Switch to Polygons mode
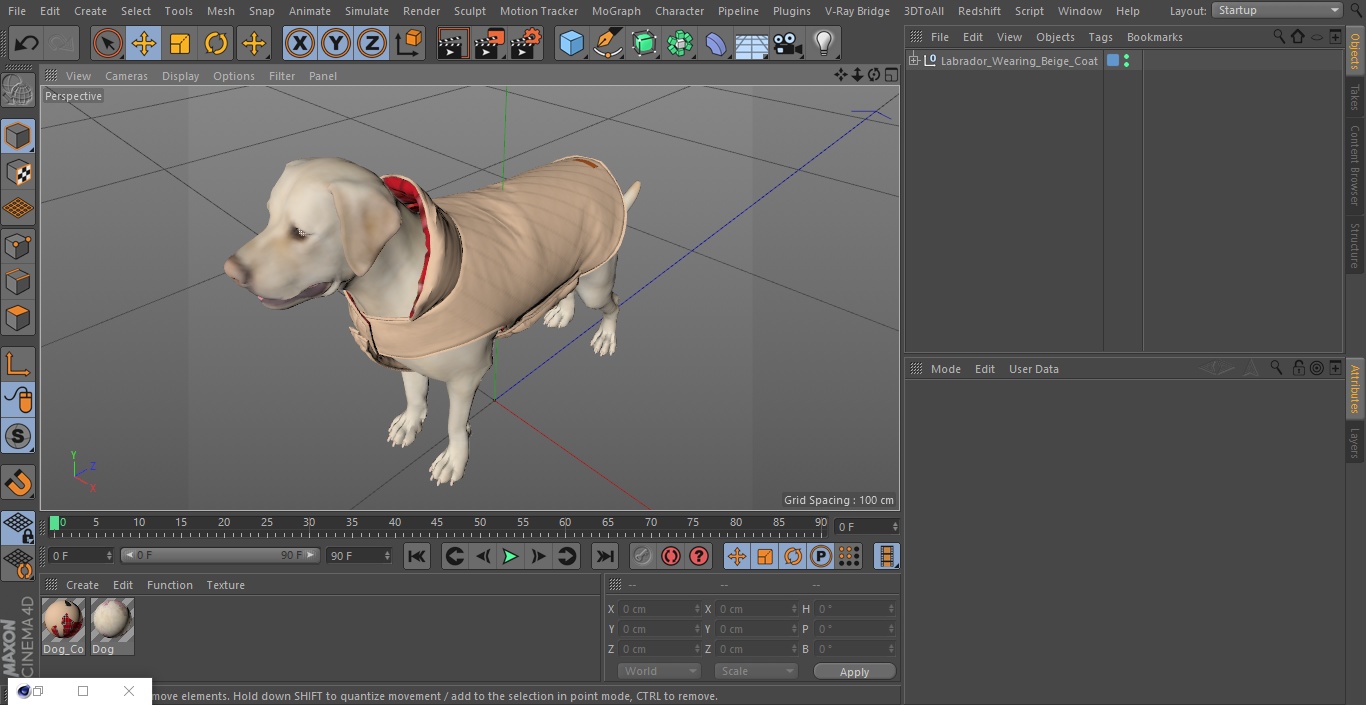The height and width of the screenshot is (705, 1366). (18, 318)
